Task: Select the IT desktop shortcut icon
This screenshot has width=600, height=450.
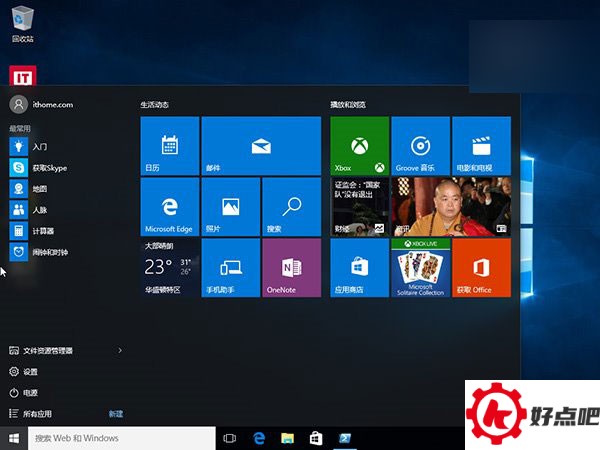Action: (x=23, y=75)
